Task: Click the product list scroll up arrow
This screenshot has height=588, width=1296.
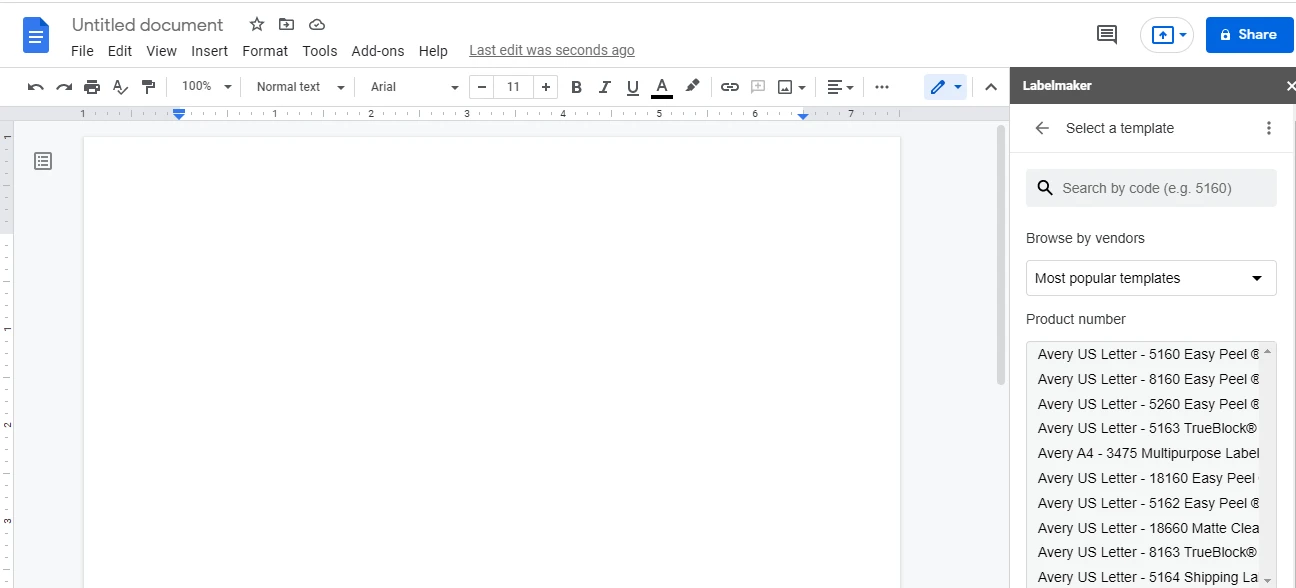Action: pos(1268,352)
